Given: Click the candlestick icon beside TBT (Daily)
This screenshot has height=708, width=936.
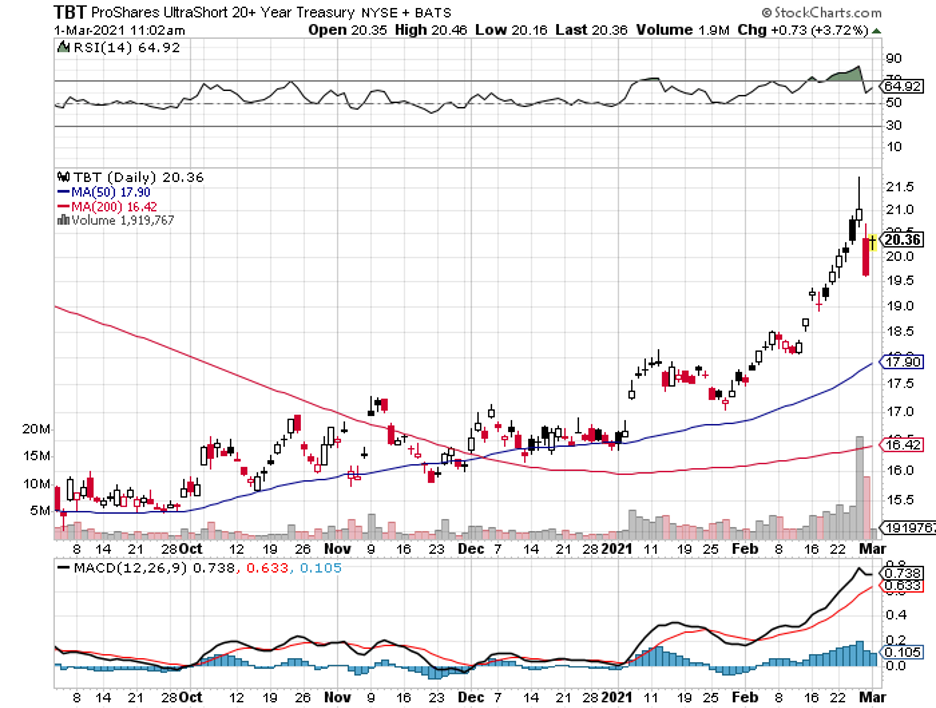Looking at the screenshot, I should pos(63,177).
